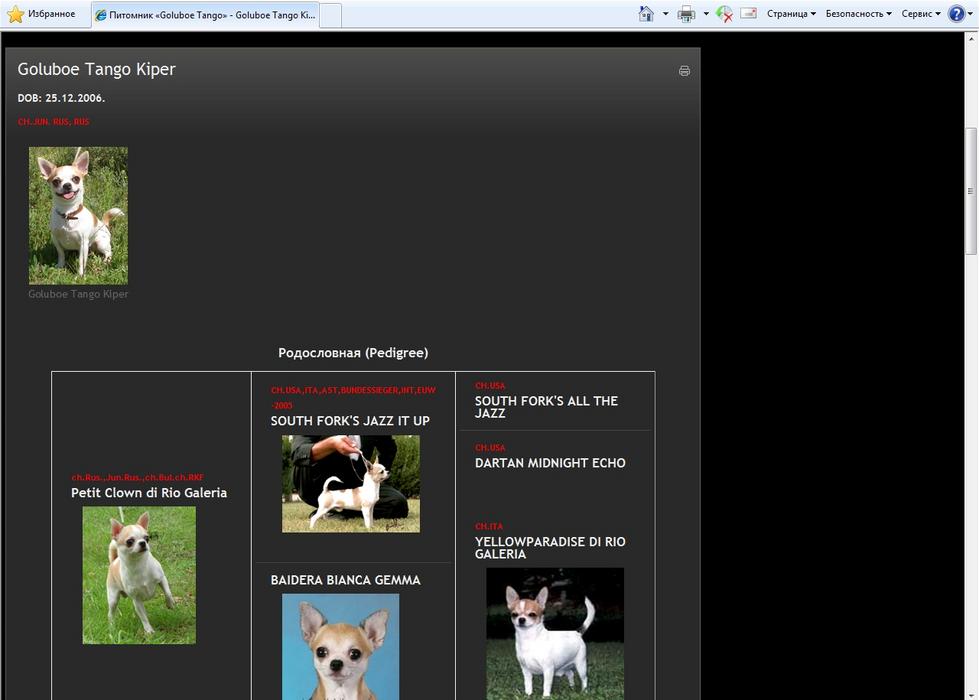Screen dimensions: 979x700
Task: Click the Baidera Bianca Gemma dog photo
Action: 340,646
